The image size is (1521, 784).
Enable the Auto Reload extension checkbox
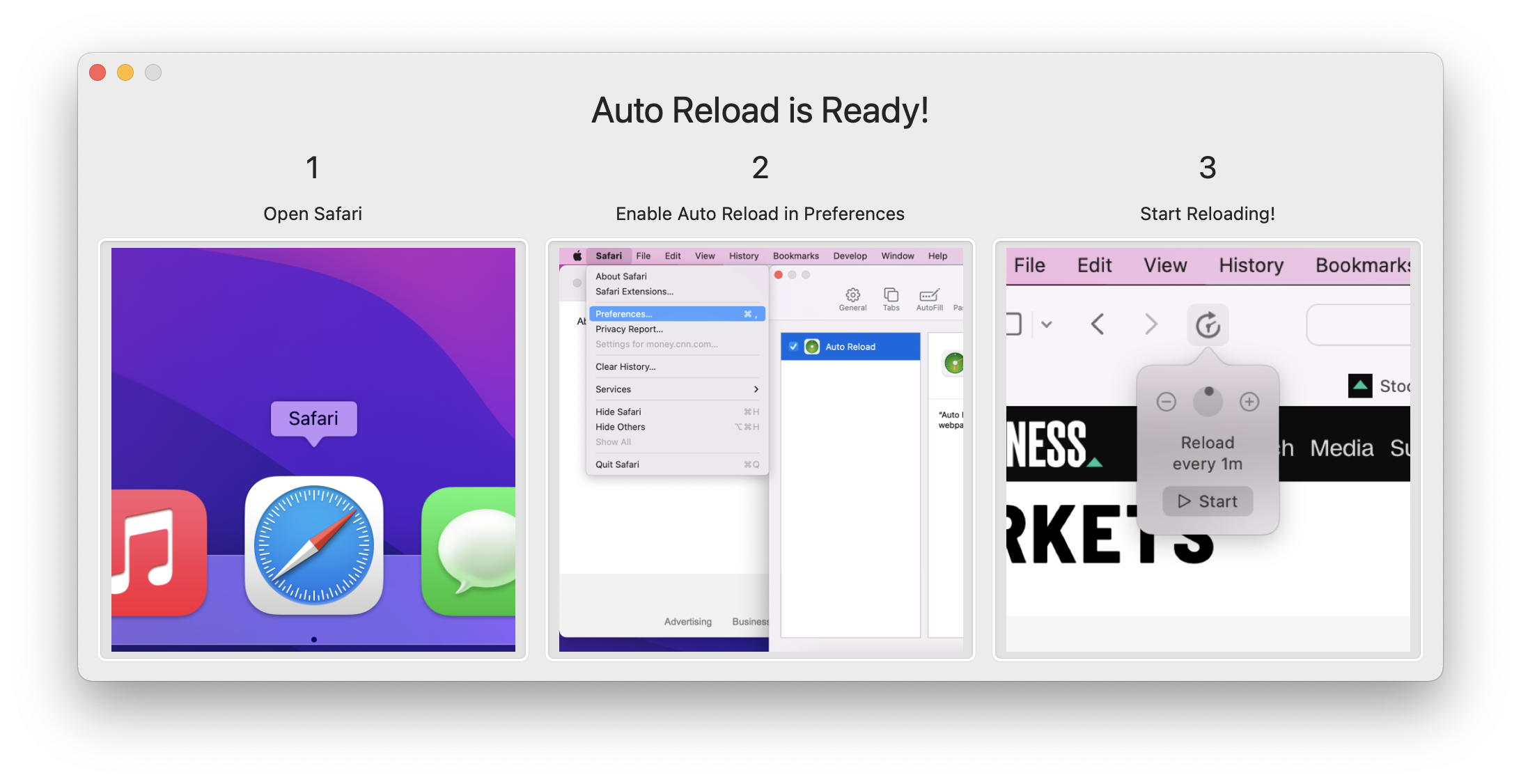pos(793,346)
